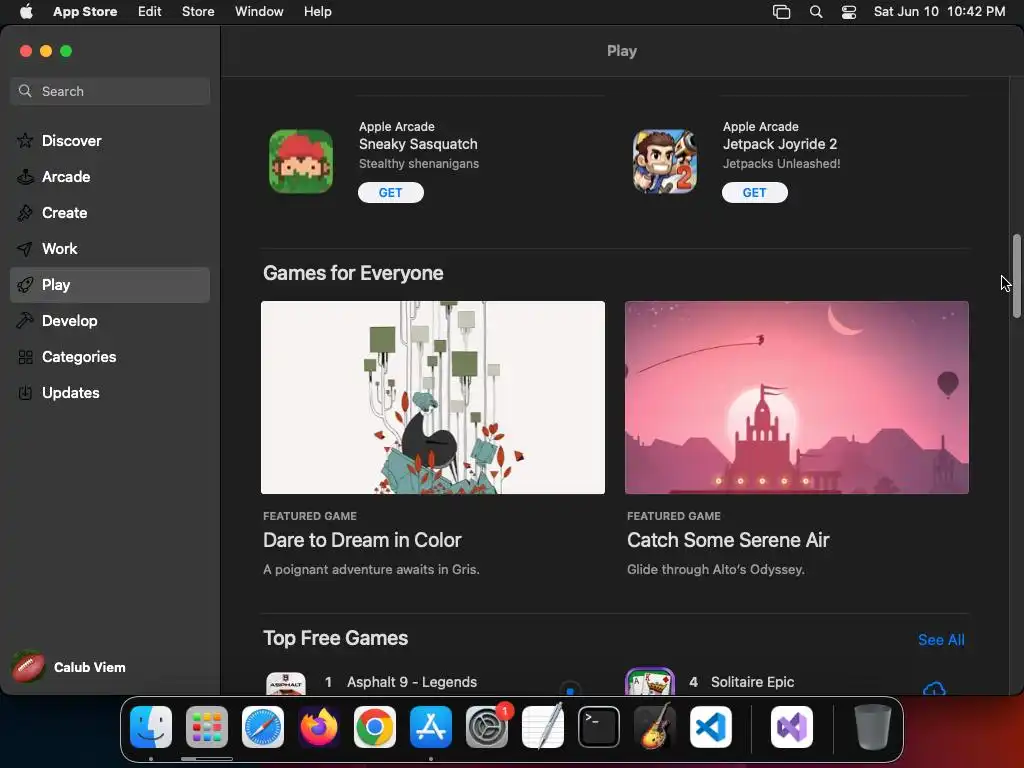Open the Trash in the dock

pos(872,727)
